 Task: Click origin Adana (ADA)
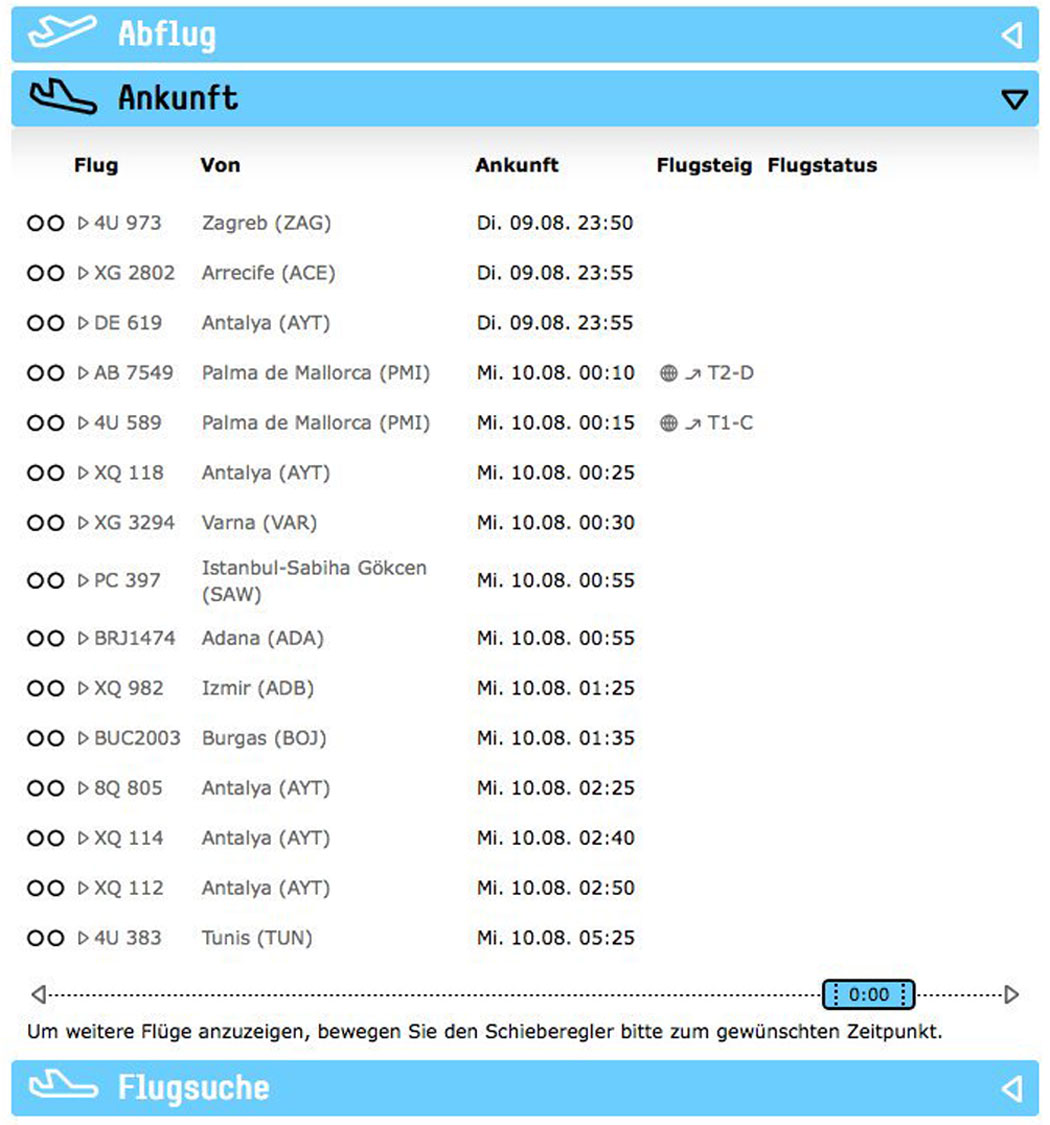[263, 639]
